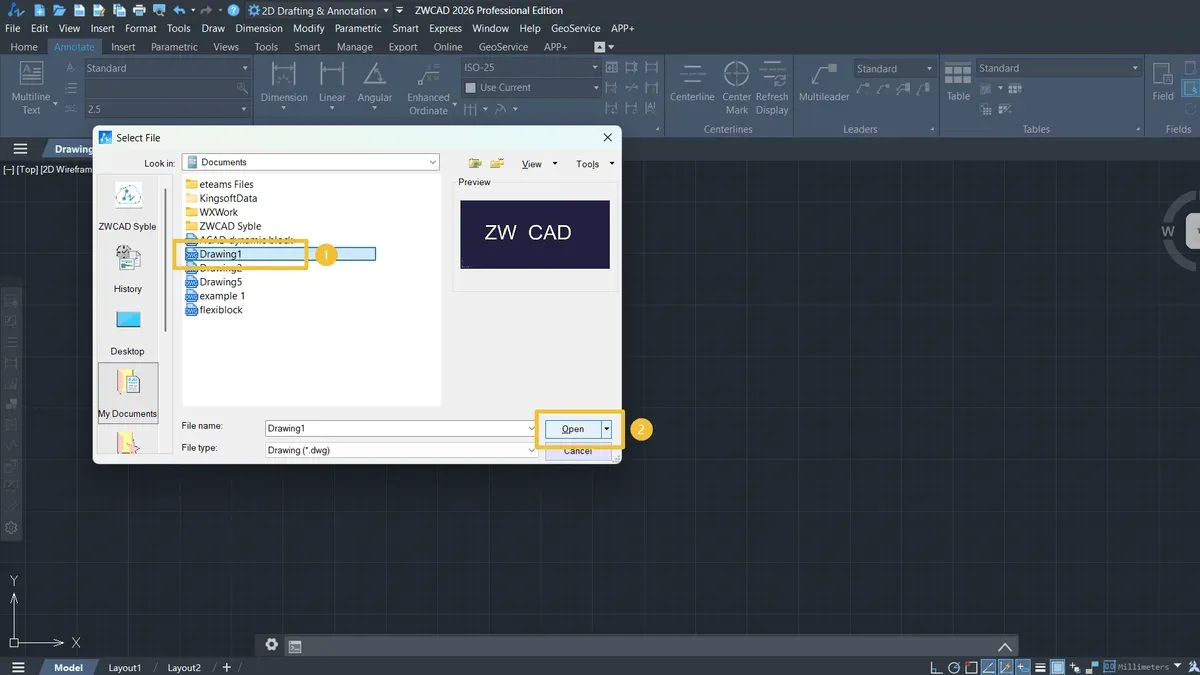Click the Undo arrow icon
The height and width of the screenshot is (675, 1200).
(179, 10)
